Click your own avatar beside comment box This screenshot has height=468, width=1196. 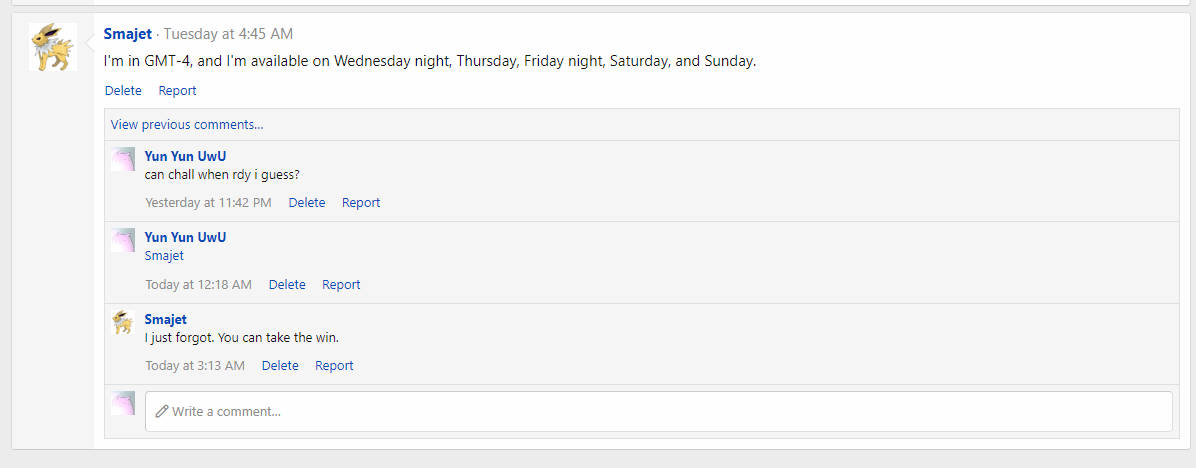tap(123, 403)
